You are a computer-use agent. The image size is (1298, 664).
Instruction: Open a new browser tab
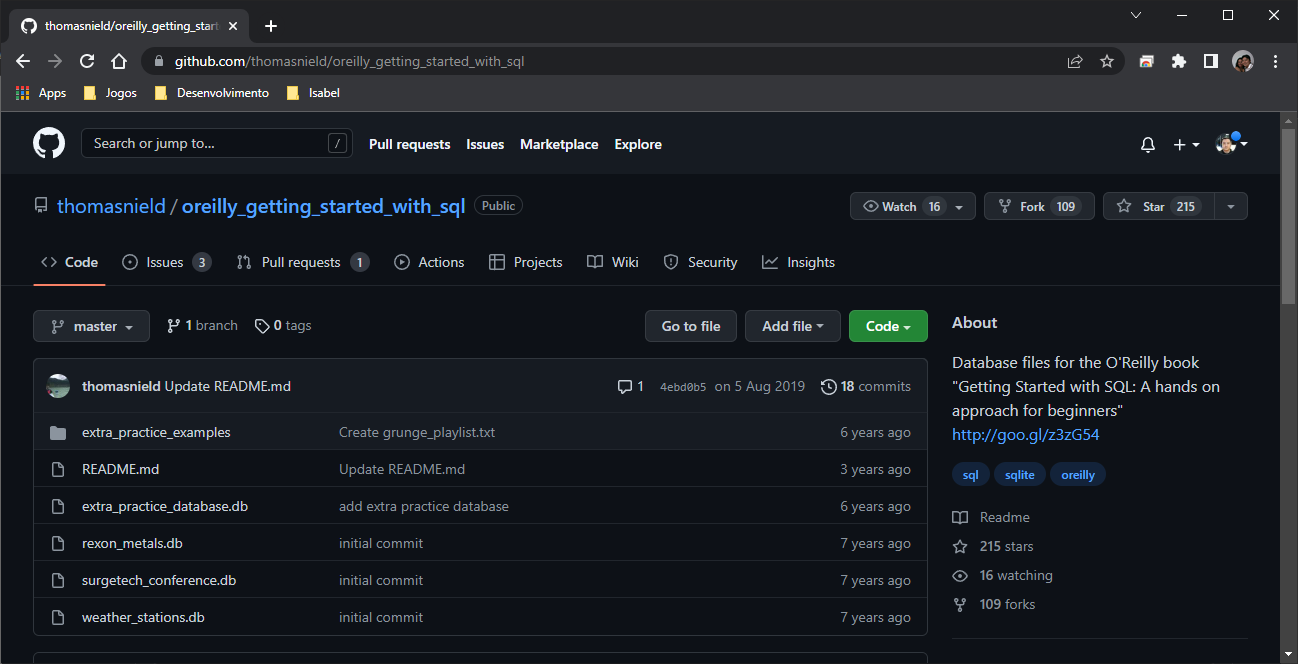pyautogui.click(x=271, y=26)
